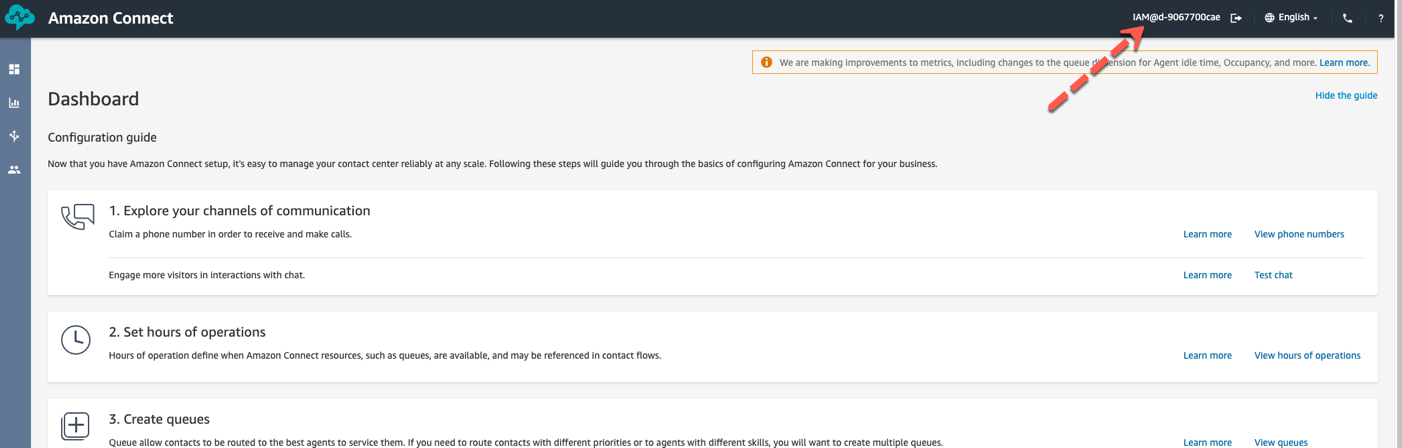Click the Amazon Connect title text
The image size is (1402, 448).
pyautogui.click(x=110, y=18)
